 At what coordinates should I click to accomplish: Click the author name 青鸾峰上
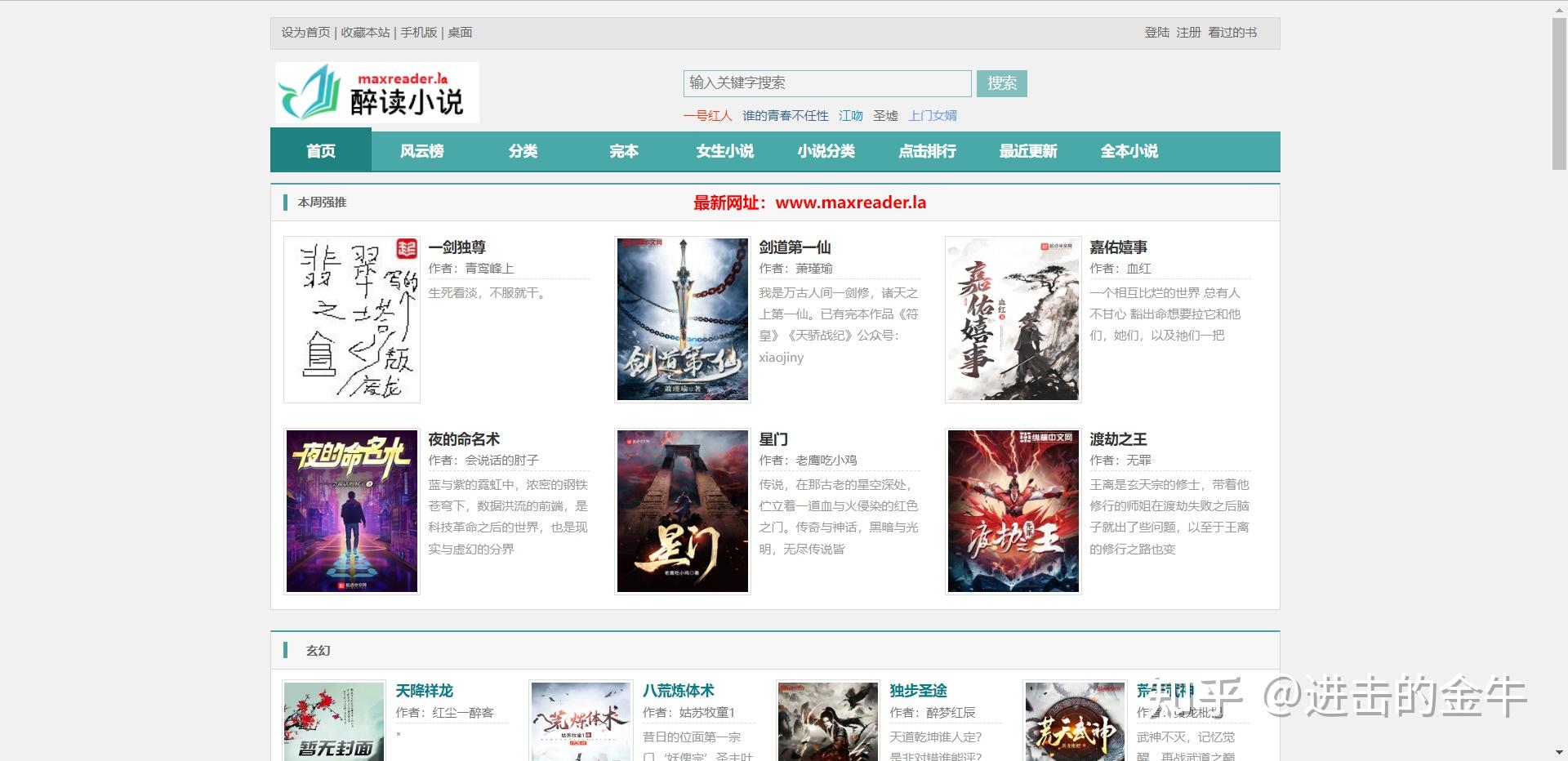coord(490,269)
